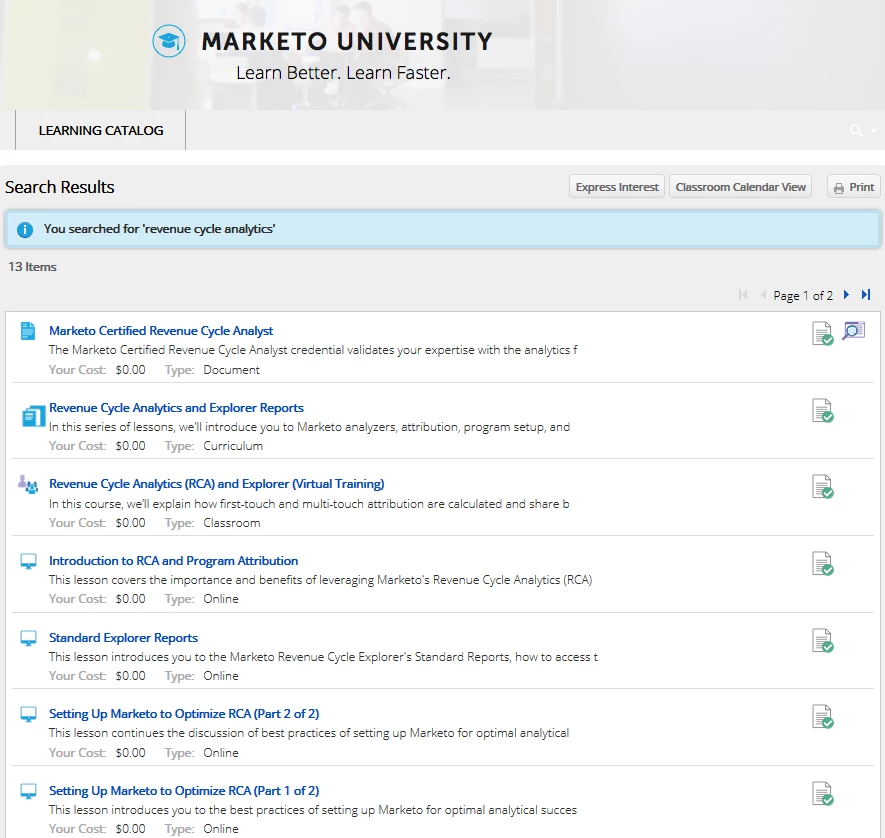Click request icon for Revenue Cycle Analytics and Explorer Reports
This screenshot has width=885, height=838.
822,410
